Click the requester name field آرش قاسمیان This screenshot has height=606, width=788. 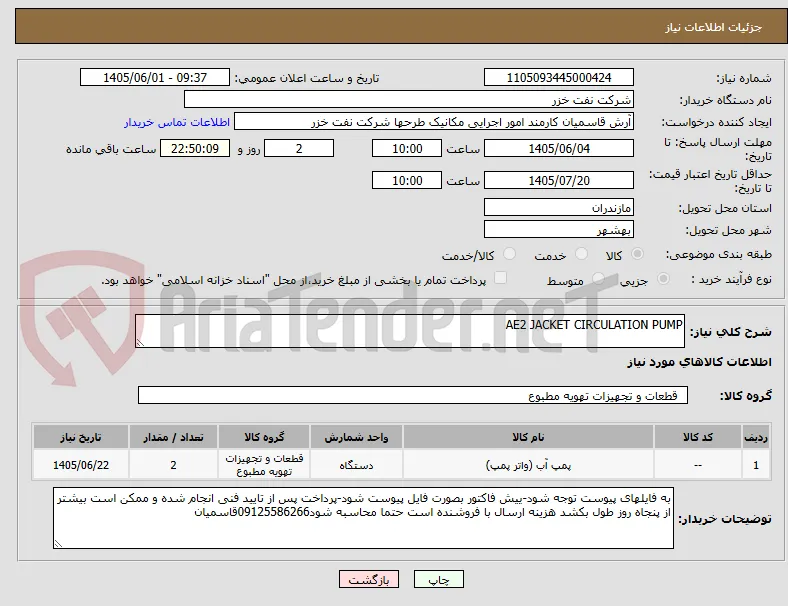pos(434,122)
